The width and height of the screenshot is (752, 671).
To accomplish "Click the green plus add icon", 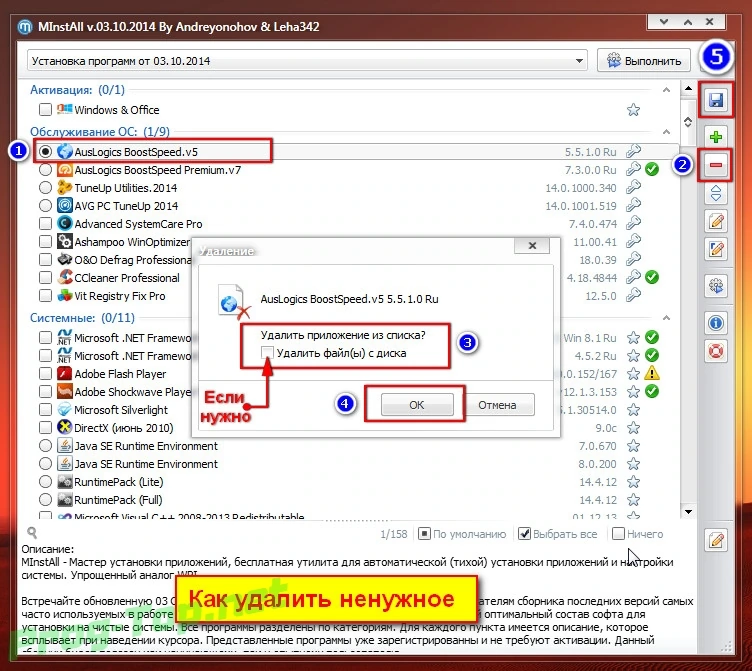I will 716,137.
